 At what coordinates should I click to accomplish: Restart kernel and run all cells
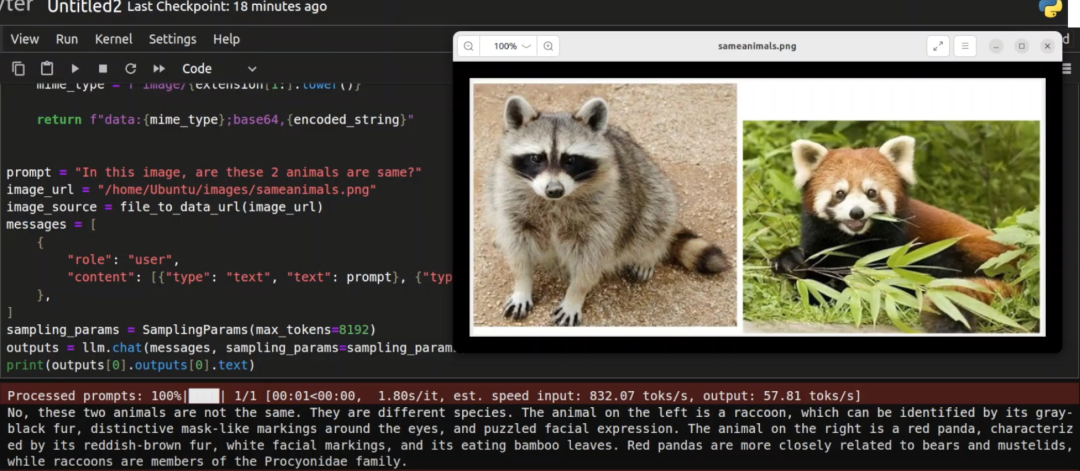coord(158,69)
